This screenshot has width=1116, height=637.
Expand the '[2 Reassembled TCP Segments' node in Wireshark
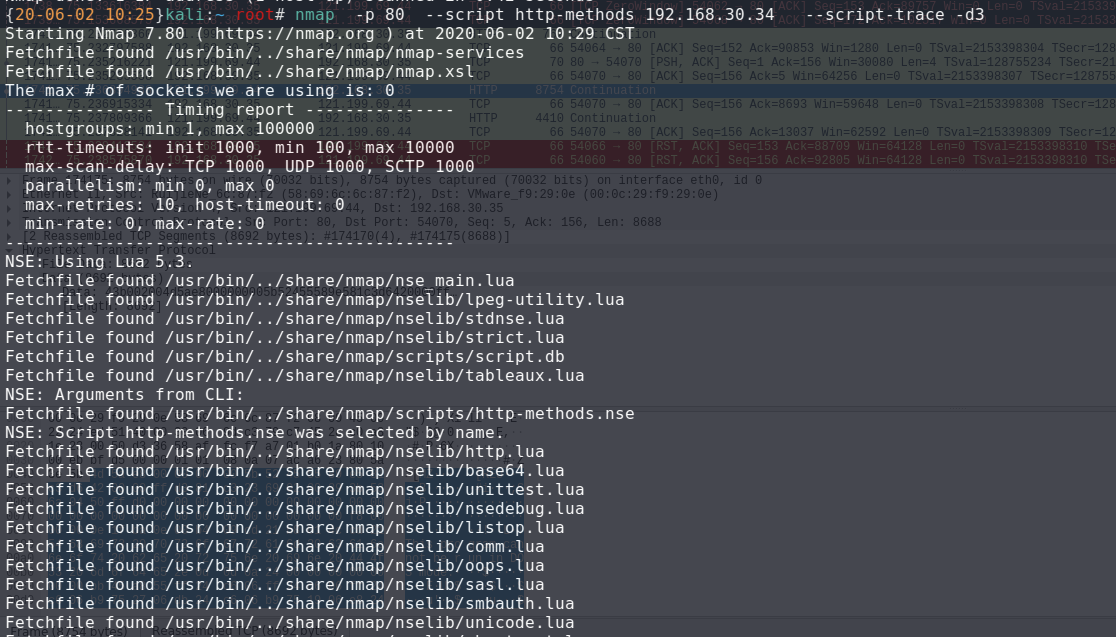pyautogui.click(x=9, y=236)
